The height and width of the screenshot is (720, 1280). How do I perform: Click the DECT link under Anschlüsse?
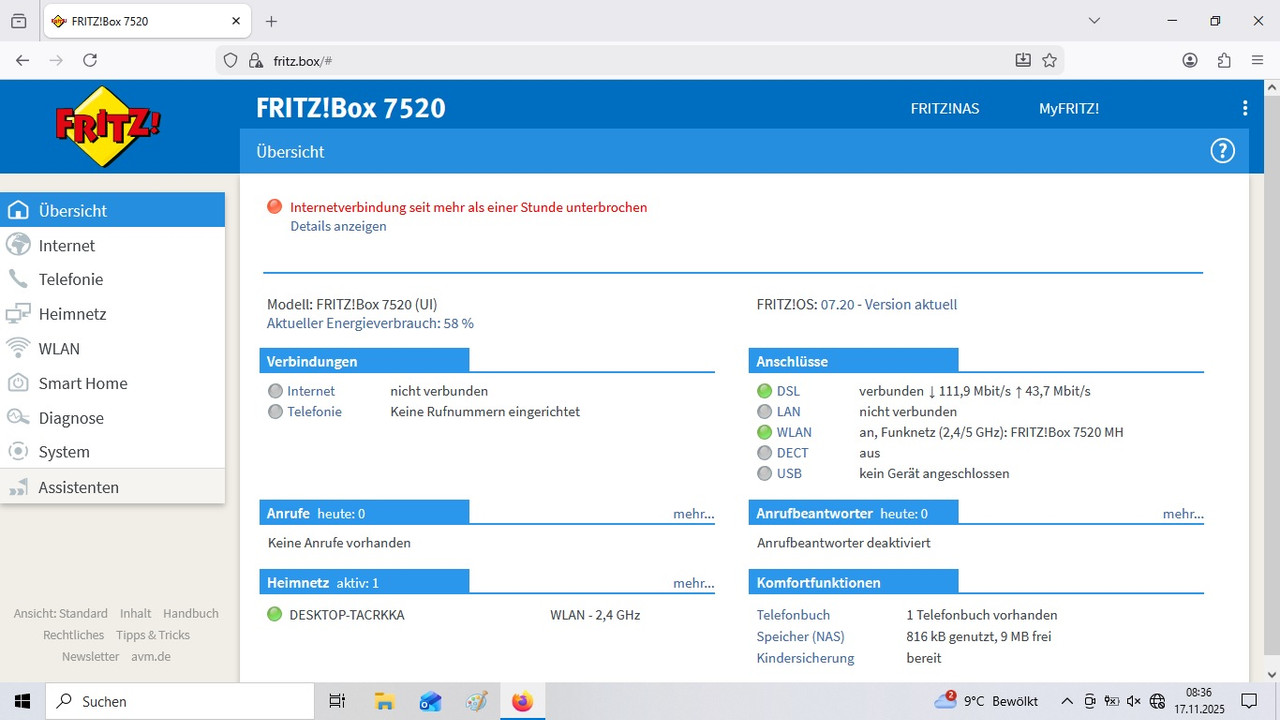(x=792, y=453)
